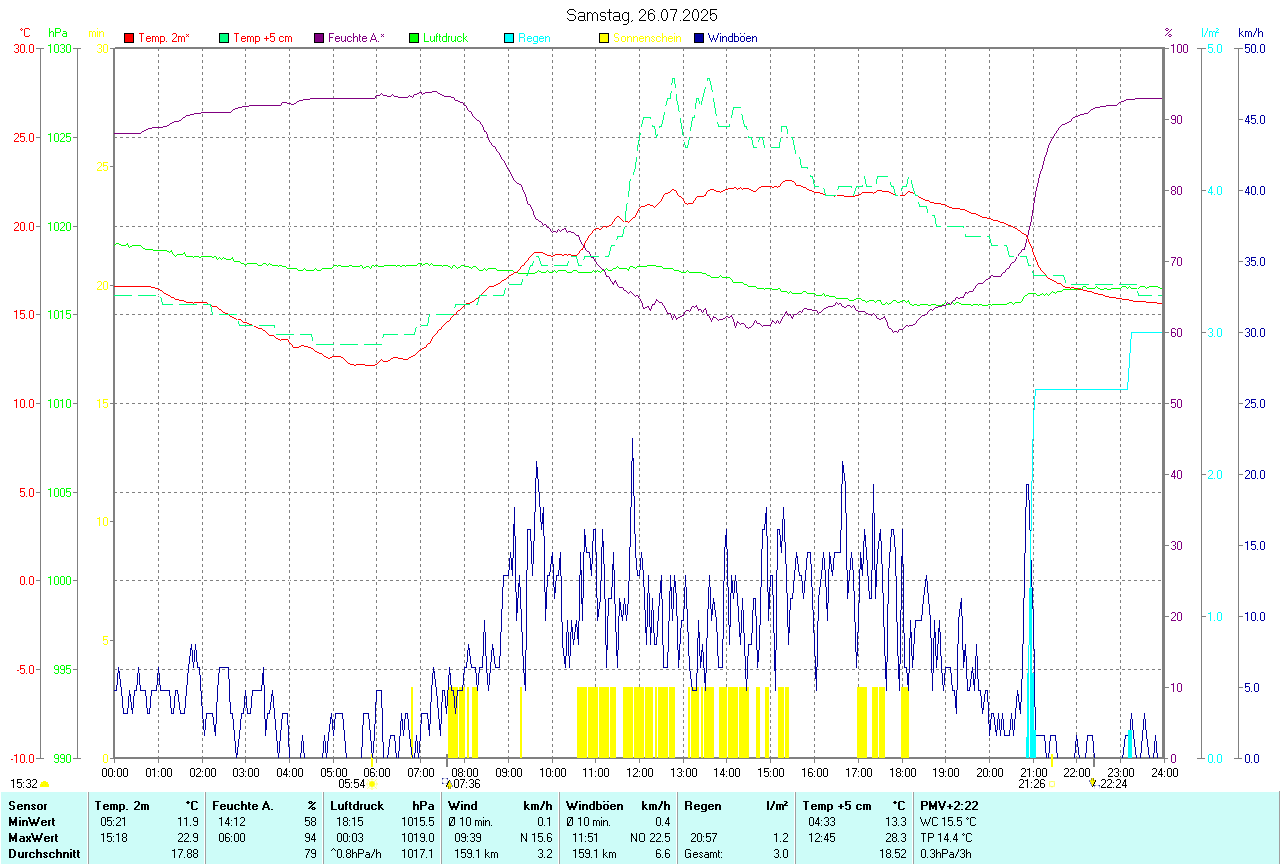Image resolution: width=1280 pixels, height=864 pixels.
Task: Click the yellow Sonnenschein legend square
Action: (604, 38)
